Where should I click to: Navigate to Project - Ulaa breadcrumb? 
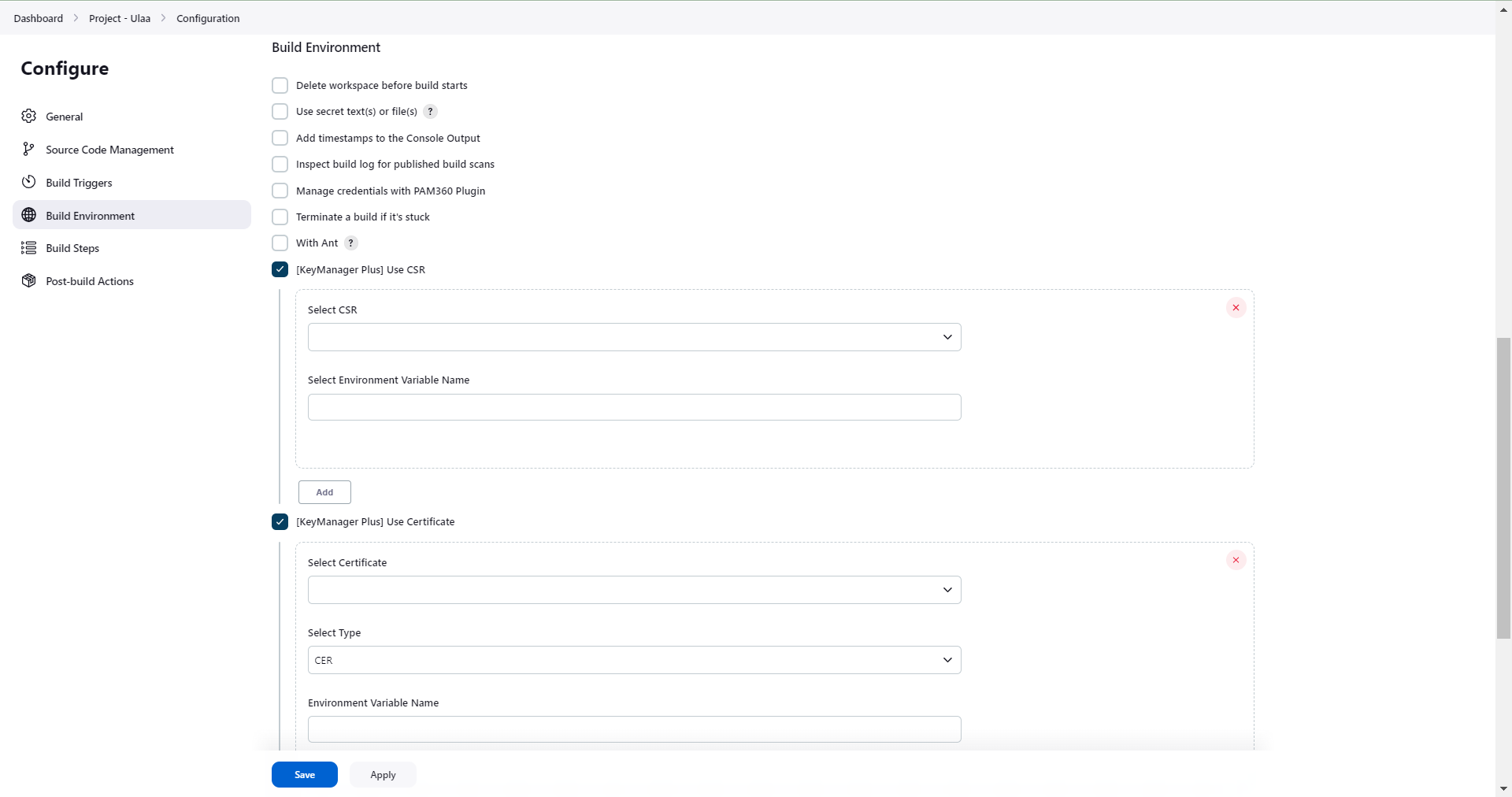pos(120,18)
